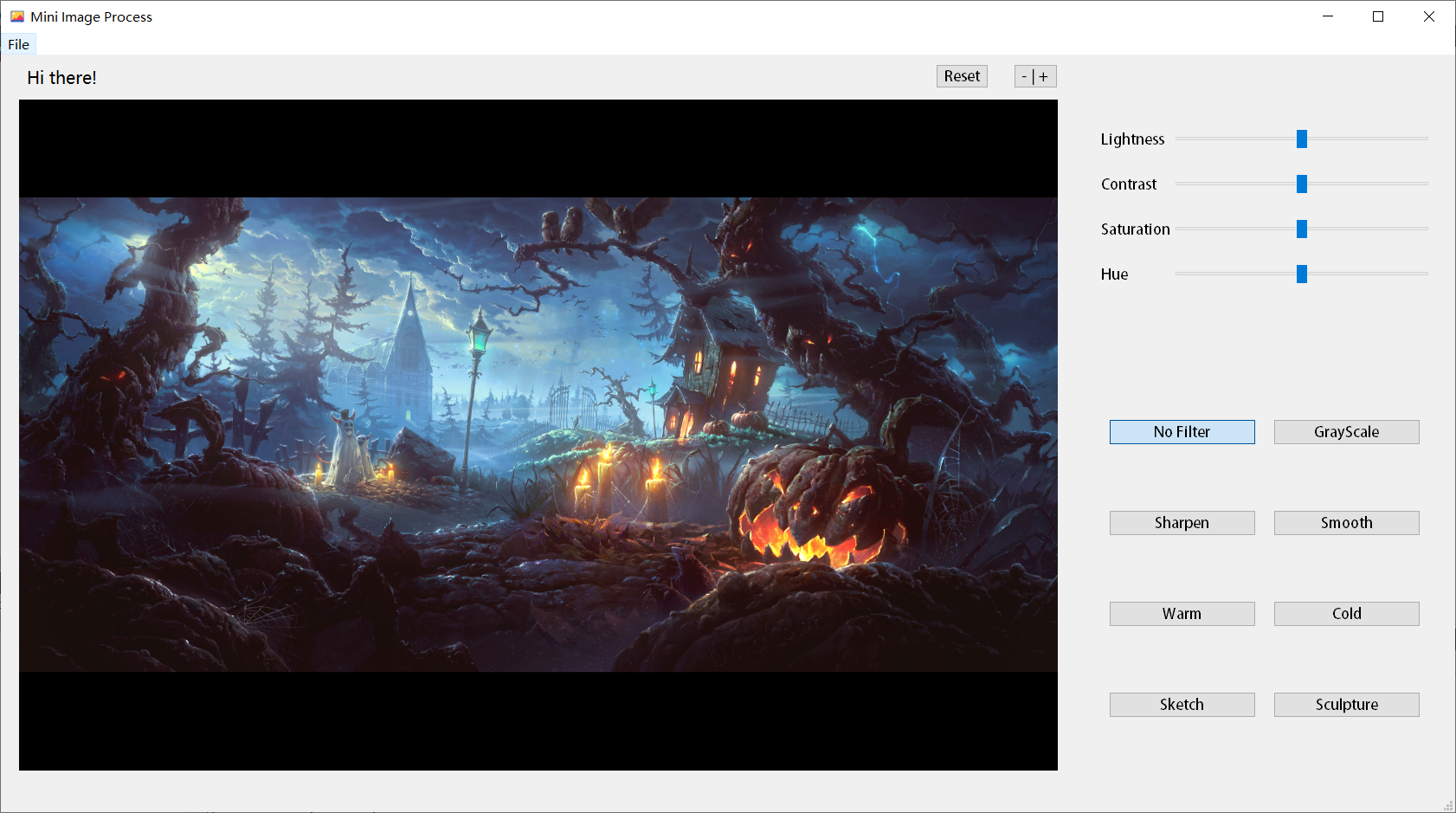
Task: Apply the Cold filter
Action: coord(1346,614)
